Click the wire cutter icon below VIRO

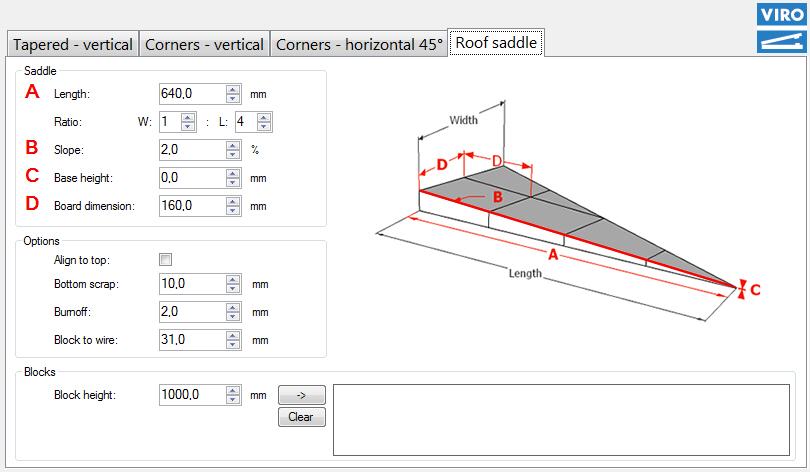pos(782,41)
